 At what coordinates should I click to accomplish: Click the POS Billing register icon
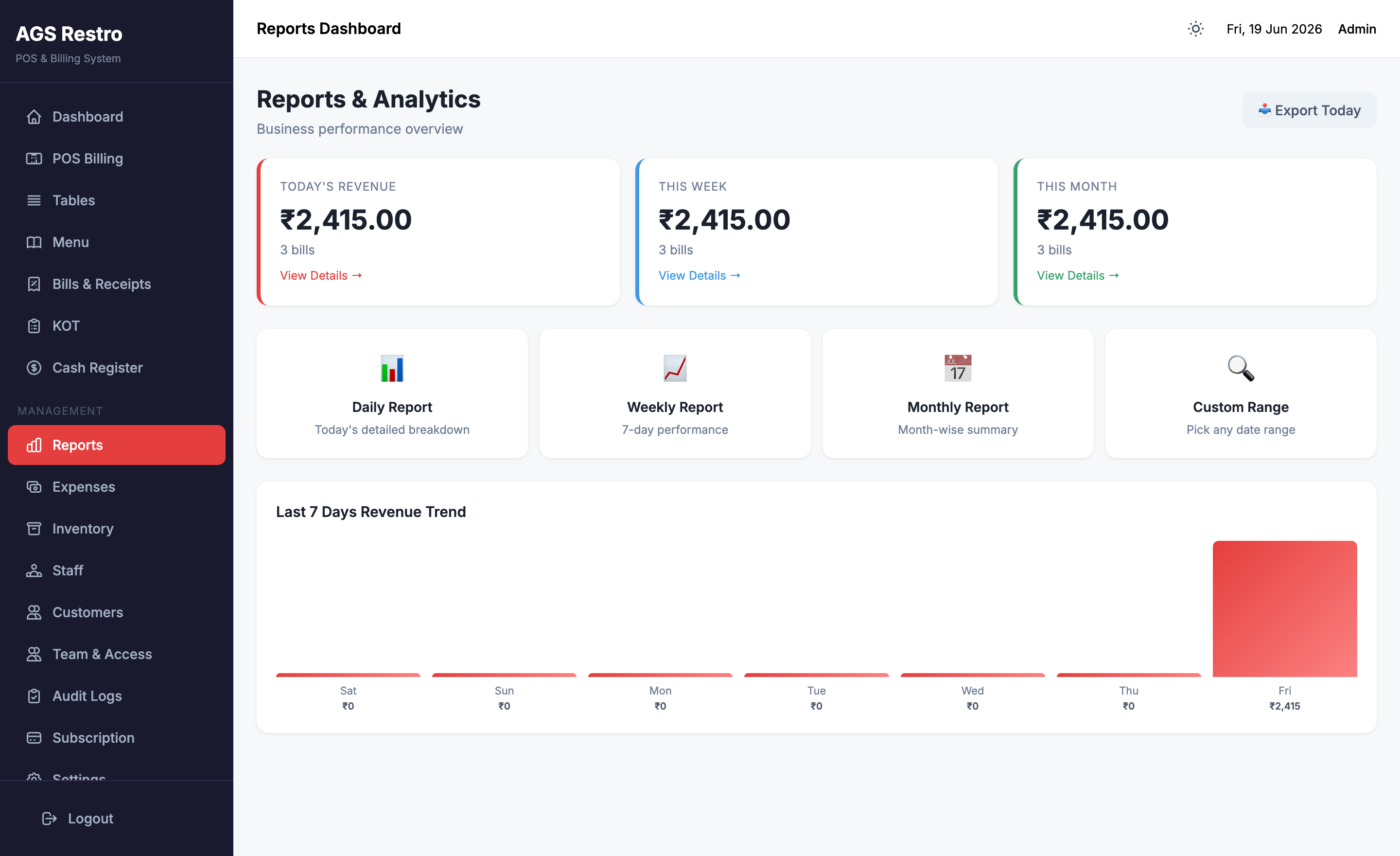[34, 159]
